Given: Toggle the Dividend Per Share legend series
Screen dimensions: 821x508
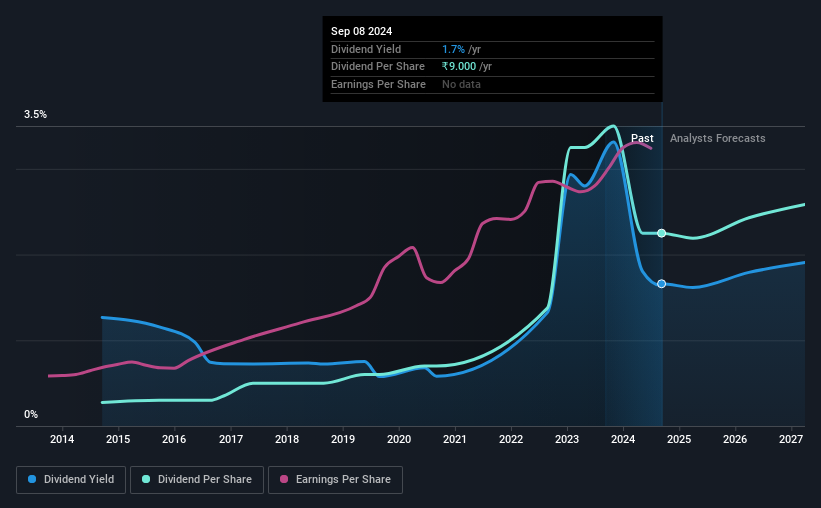Looking at the screenshot, I should pos(197,480).
